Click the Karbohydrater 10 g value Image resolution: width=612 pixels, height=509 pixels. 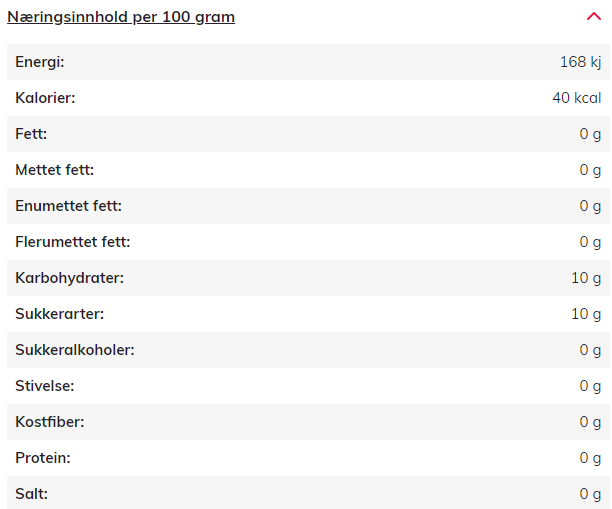586,278
